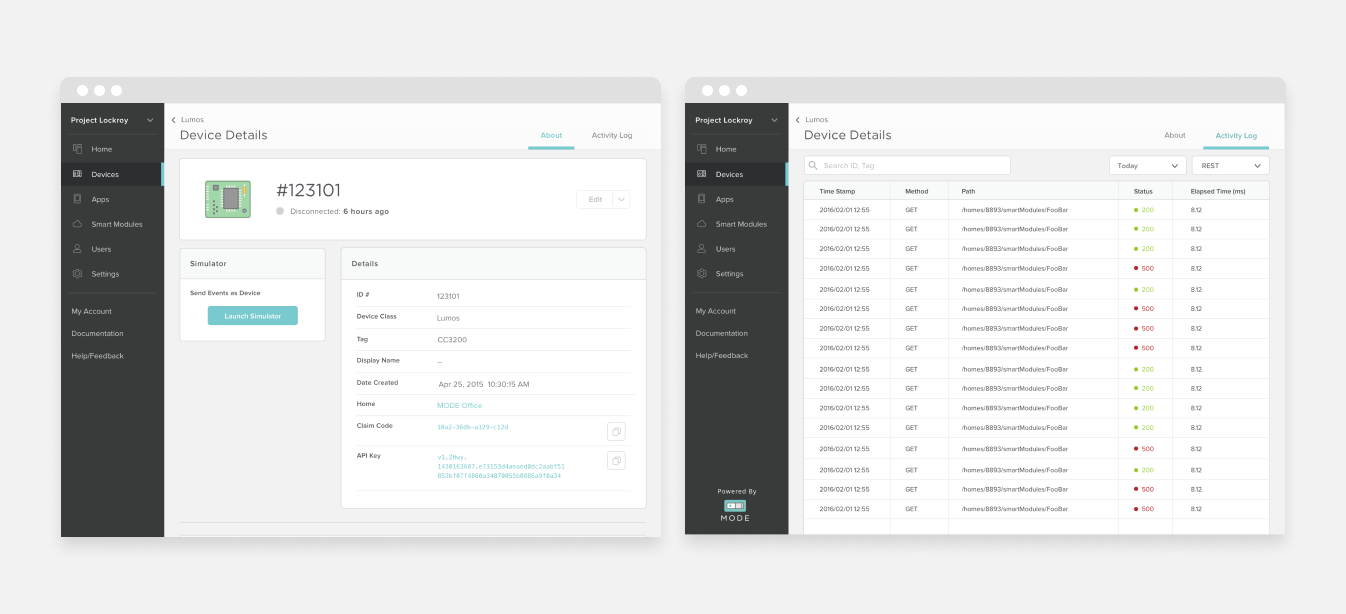The width and height of the screenshot is (1346, 614).
Task: Open My Account in left window sidebar
Action: pyautogui.click(x=91, y=311)
